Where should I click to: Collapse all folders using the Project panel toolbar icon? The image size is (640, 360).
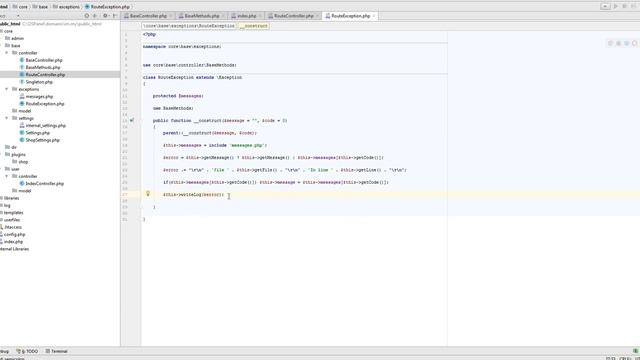click(95, 16)
